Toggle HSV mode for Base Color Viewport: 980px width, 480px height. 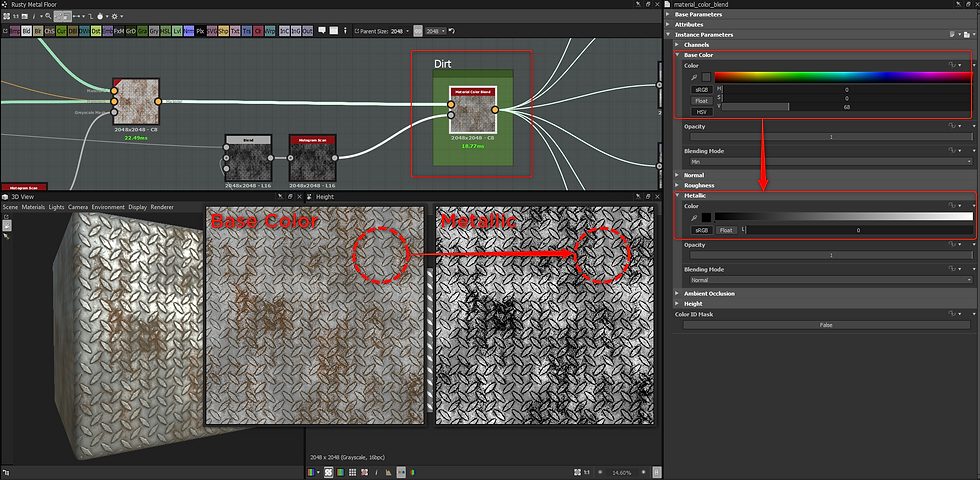pos(702,112)
